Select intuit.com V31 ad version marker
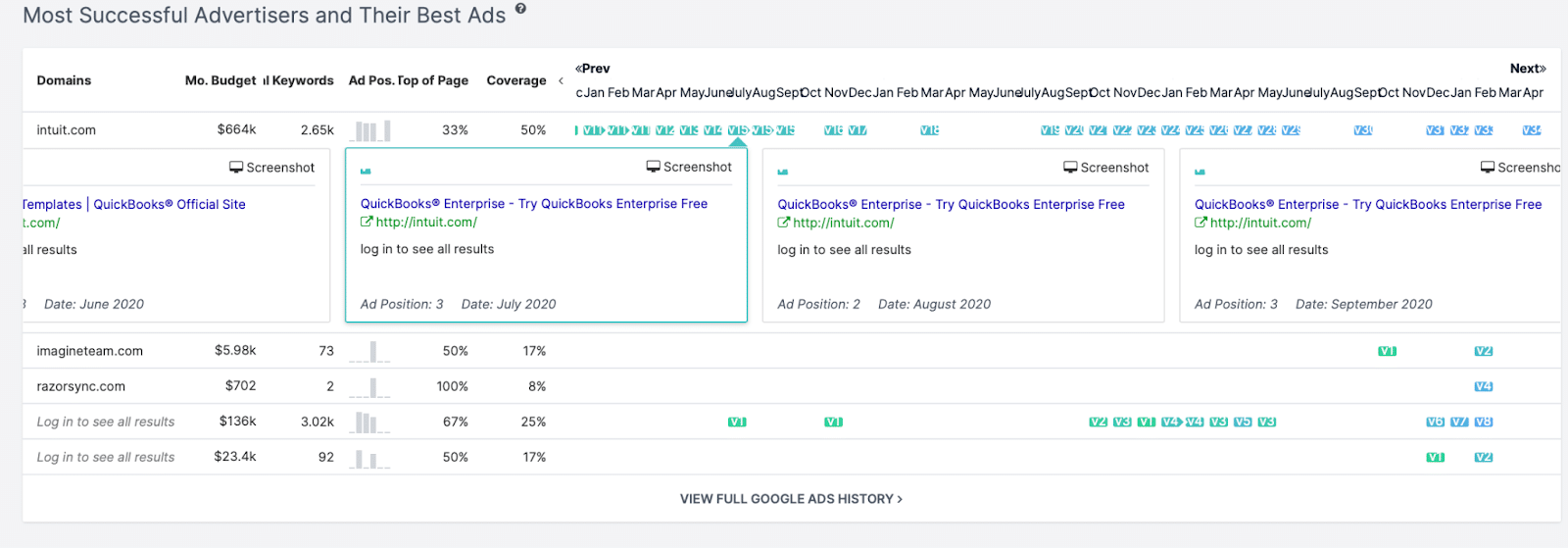Viewport: 1568px width, 548px height. pyautogui.click(x=1435, y=130)
